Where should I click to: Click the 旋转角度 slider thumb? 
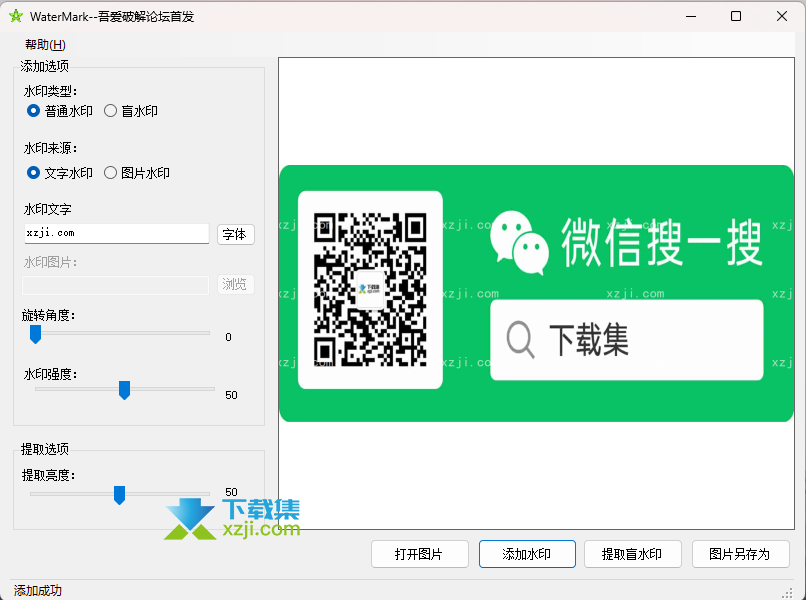coord(35,334)
